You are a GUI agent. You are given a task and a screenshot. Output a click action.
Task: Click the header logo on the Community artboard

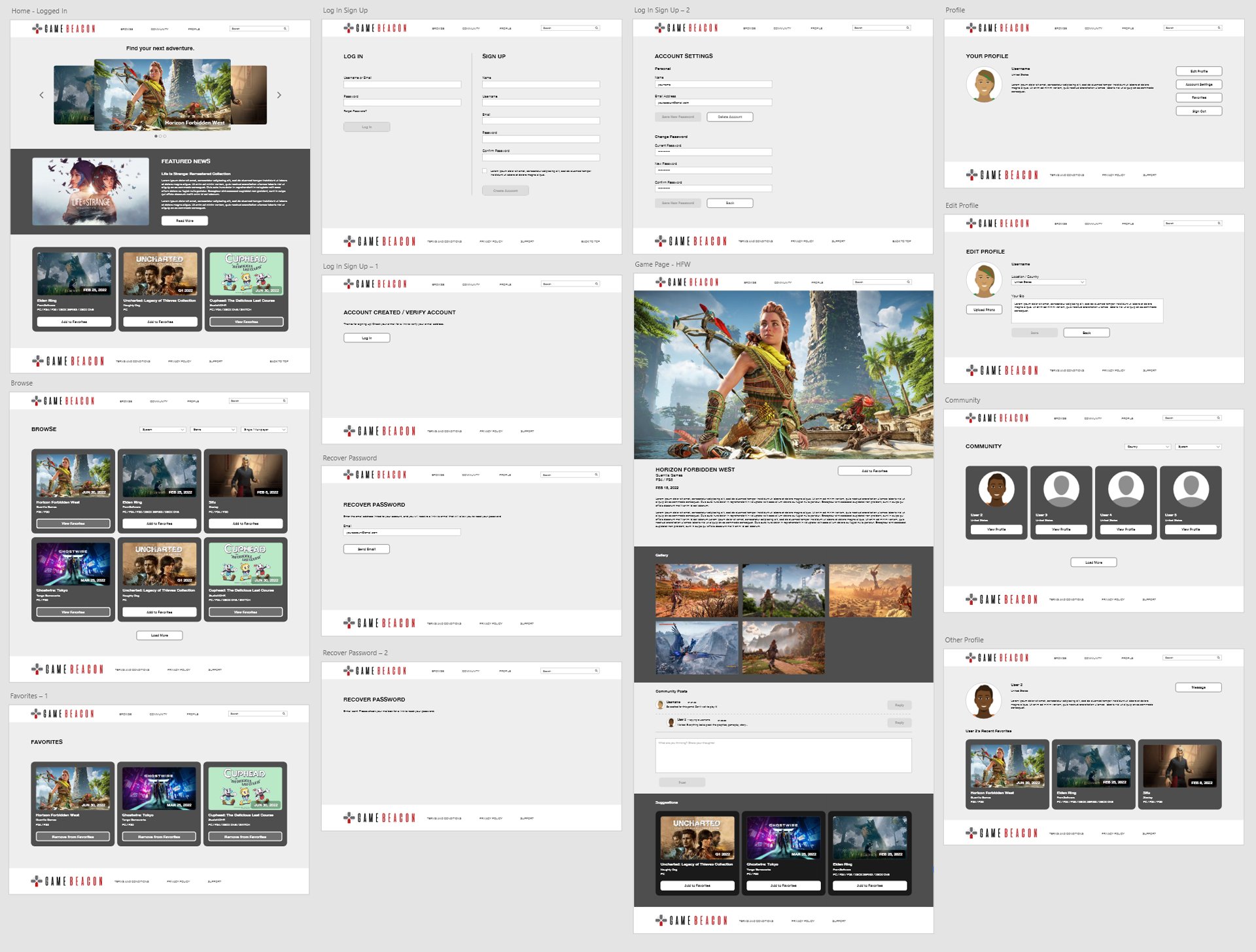click(998, 418)
